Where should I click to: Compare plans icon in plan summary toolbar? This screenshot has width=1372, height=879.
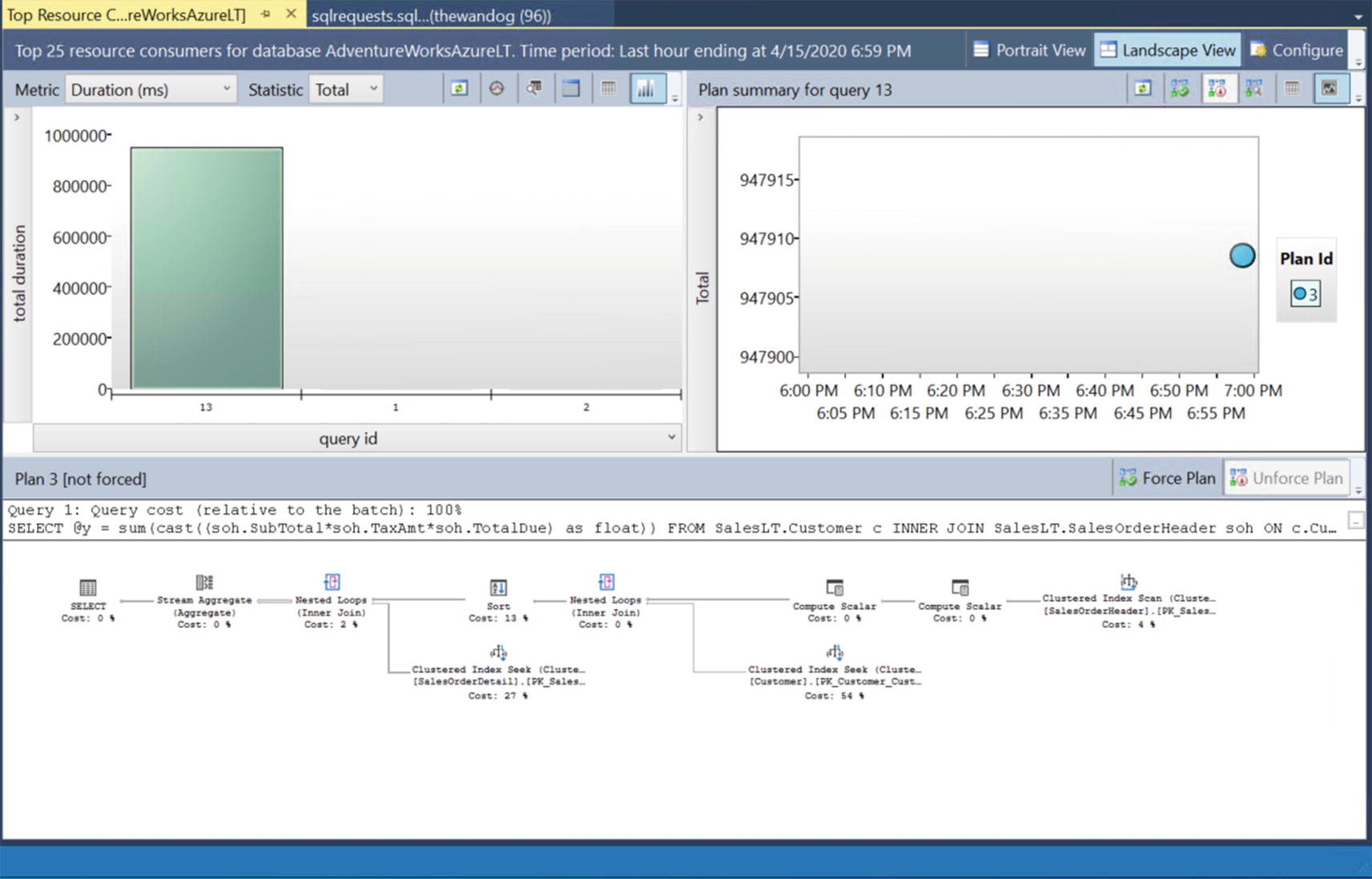tap(1254, 89)
